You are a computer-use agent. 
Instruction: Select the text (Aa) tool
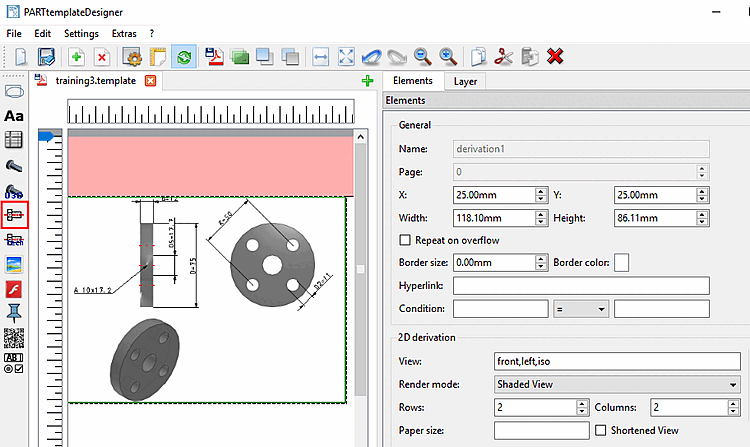coord(14,117)
